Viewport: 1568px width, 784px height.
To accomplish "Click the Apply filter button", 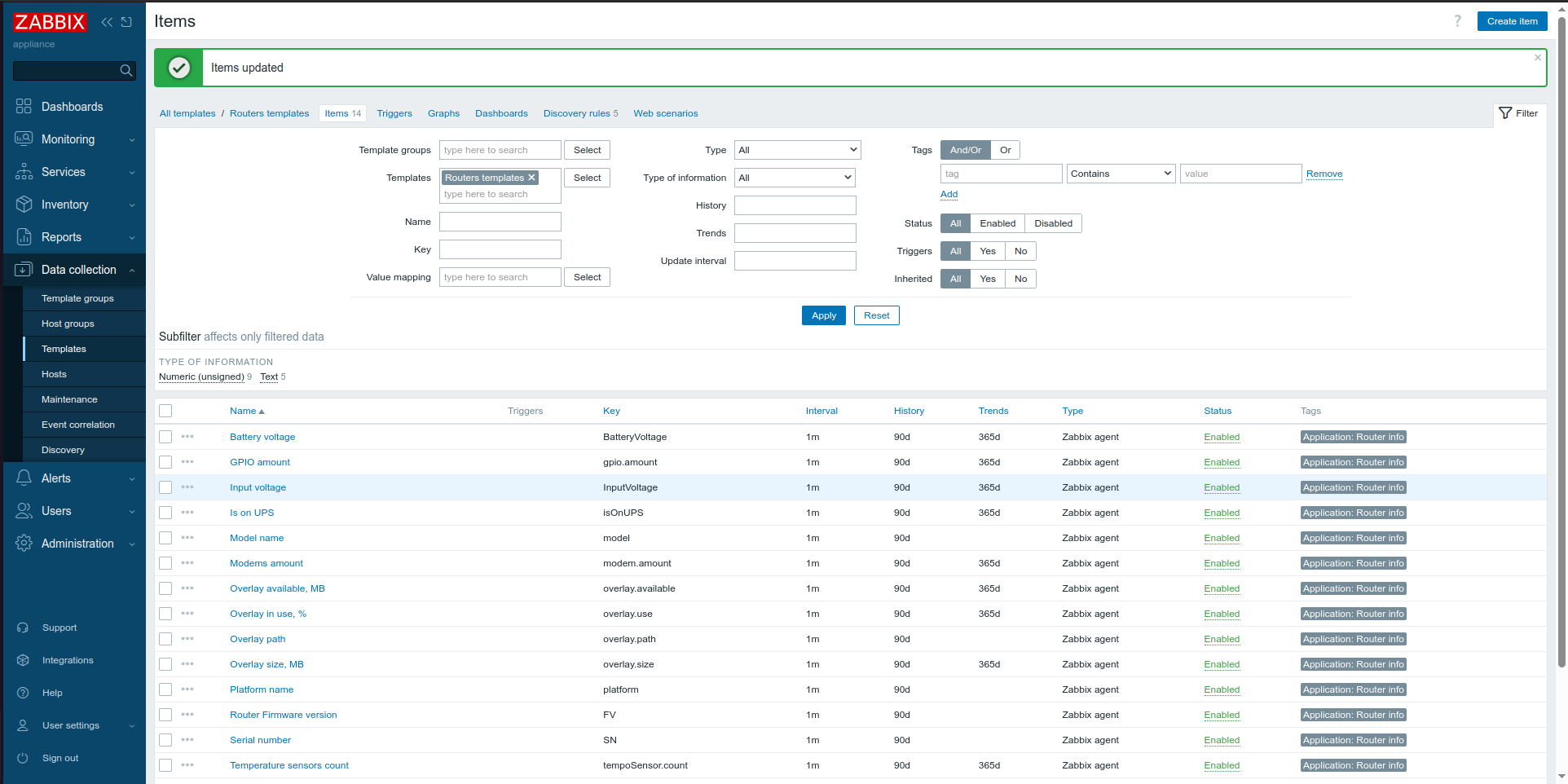I will [823, 315].
